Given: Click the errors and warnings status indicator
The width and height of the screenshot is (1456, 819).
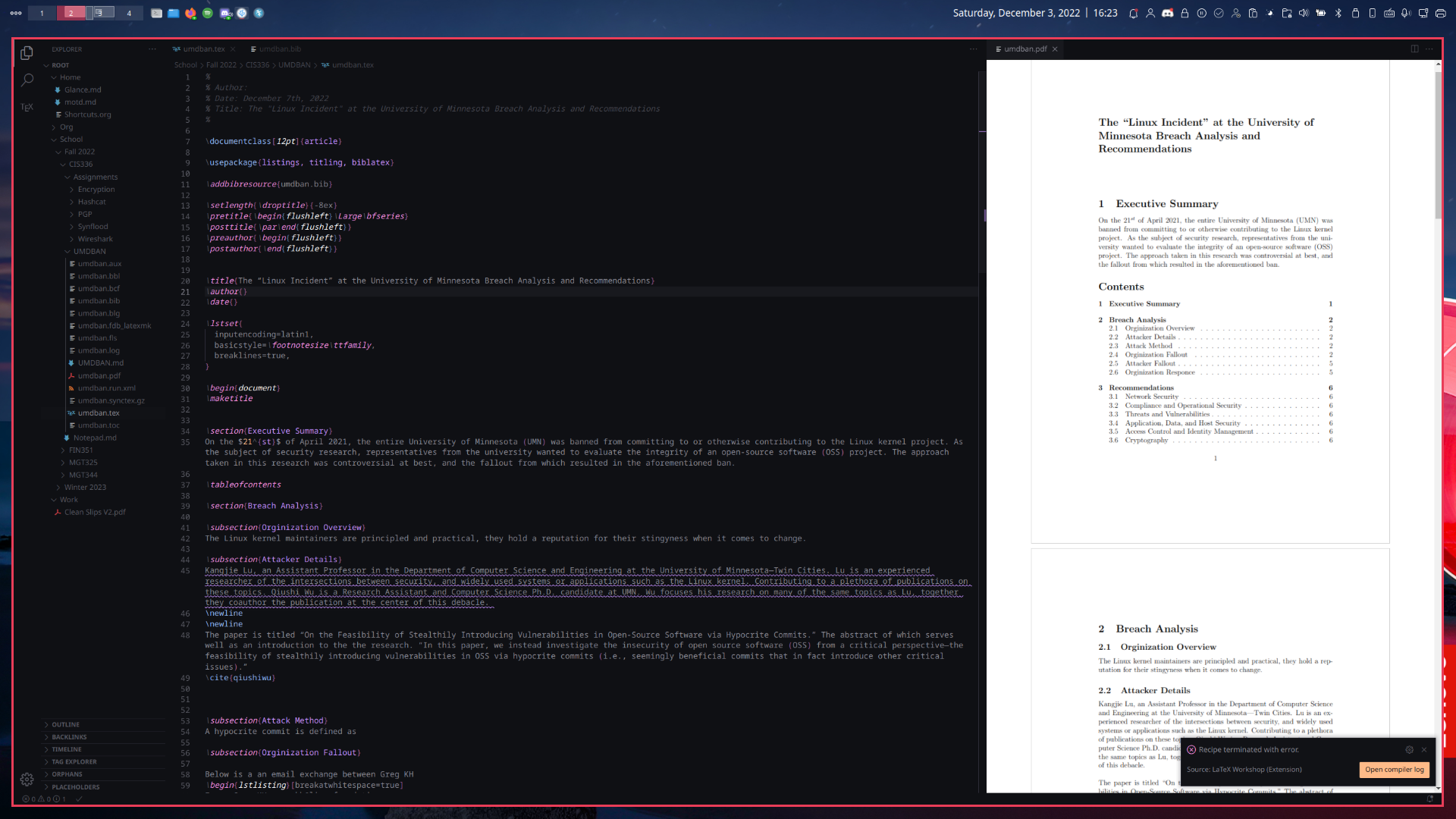Looking at the screenshot, I should (x=44, y=799).
